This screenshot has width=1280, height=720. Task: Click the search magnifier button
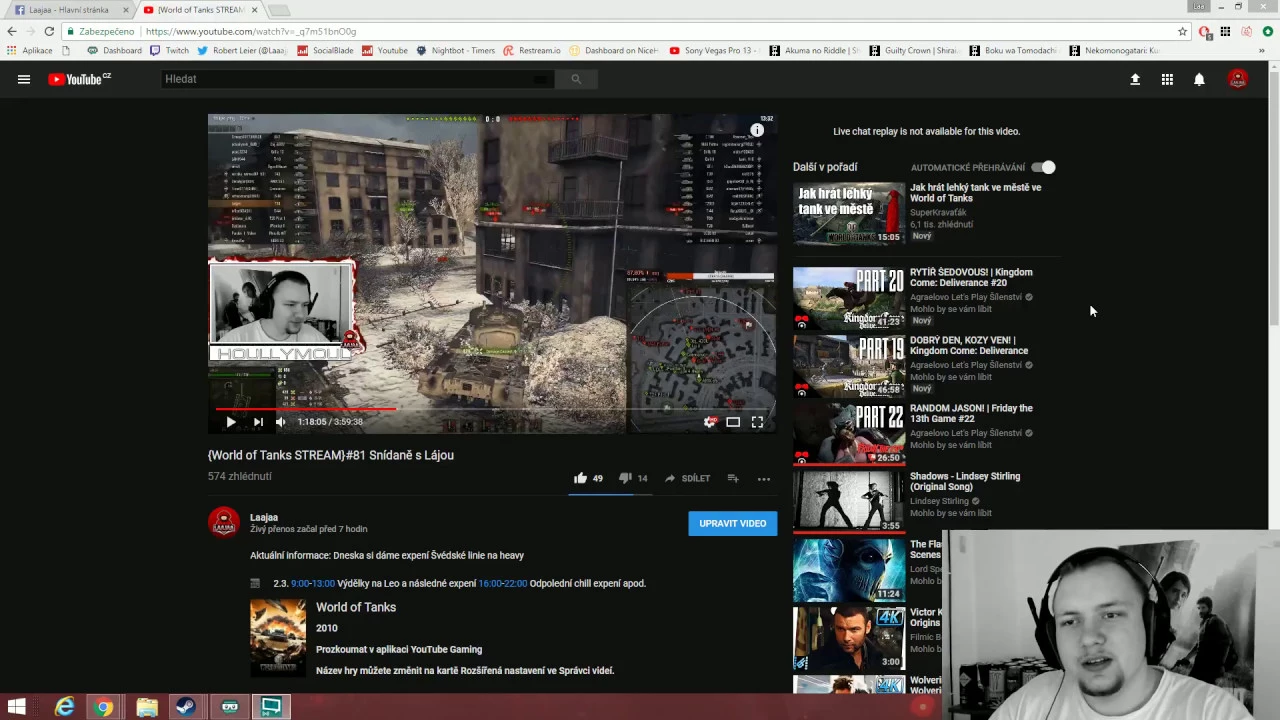point(576,79)
